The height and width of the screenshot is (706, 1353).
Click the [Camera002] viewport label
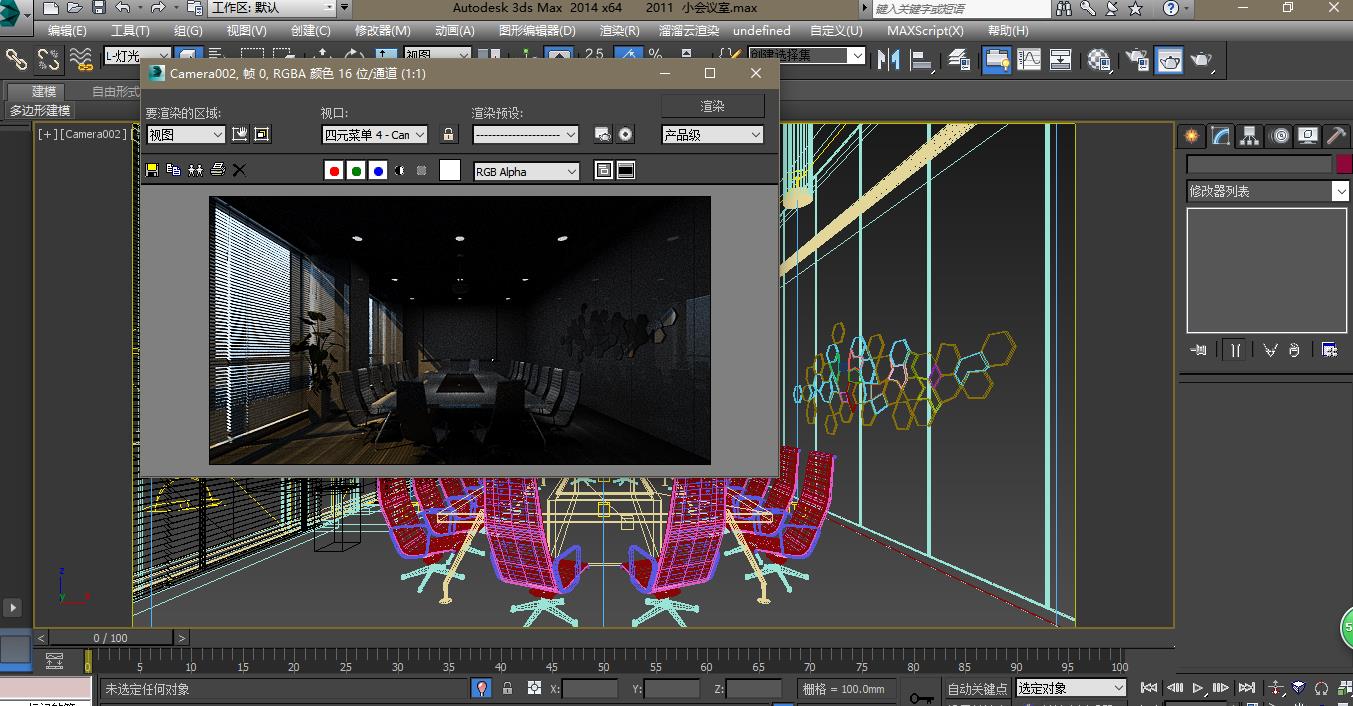click(96, 134)
